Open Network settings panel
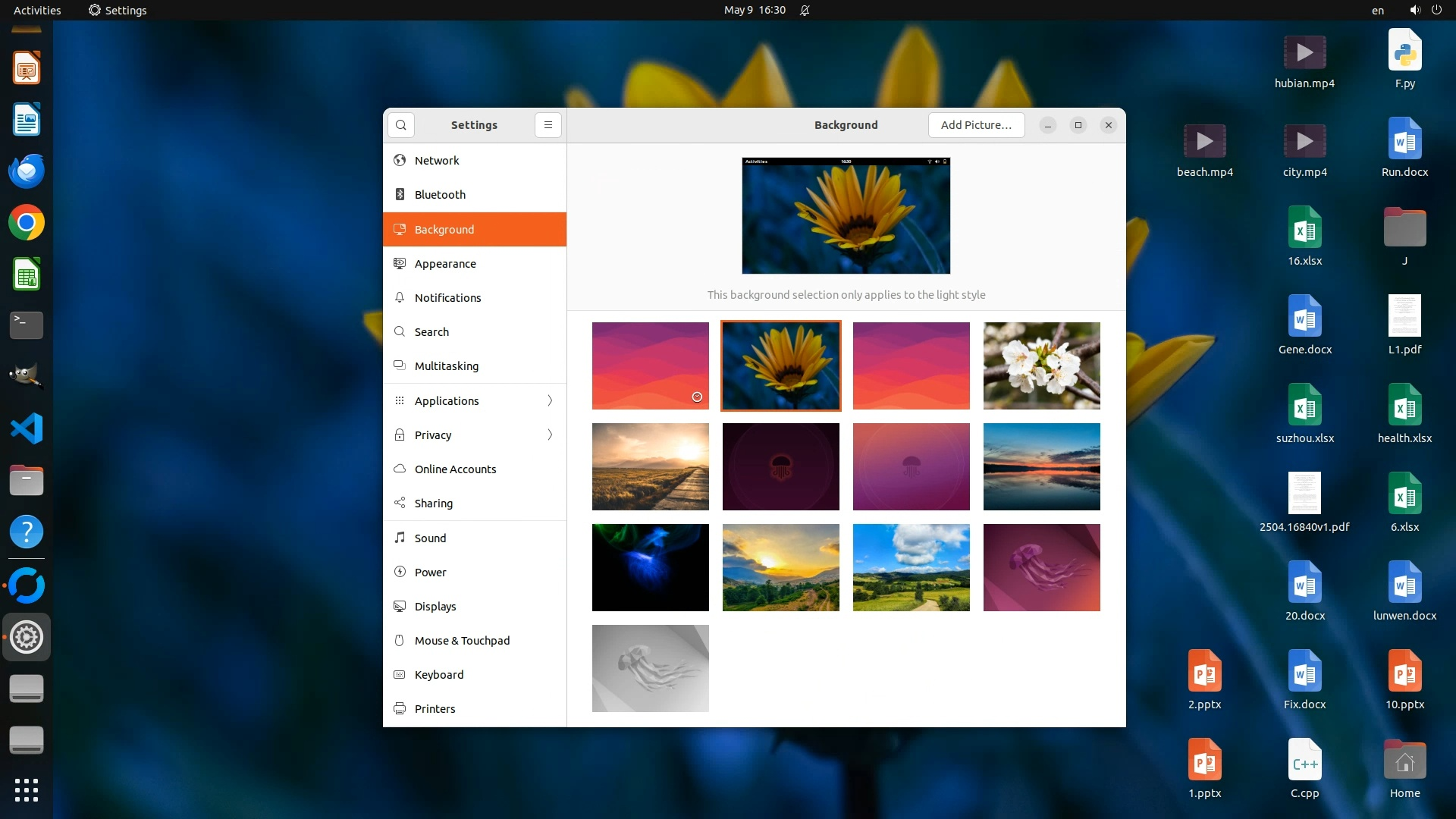The image size is (1456, 819). (437, 161)
